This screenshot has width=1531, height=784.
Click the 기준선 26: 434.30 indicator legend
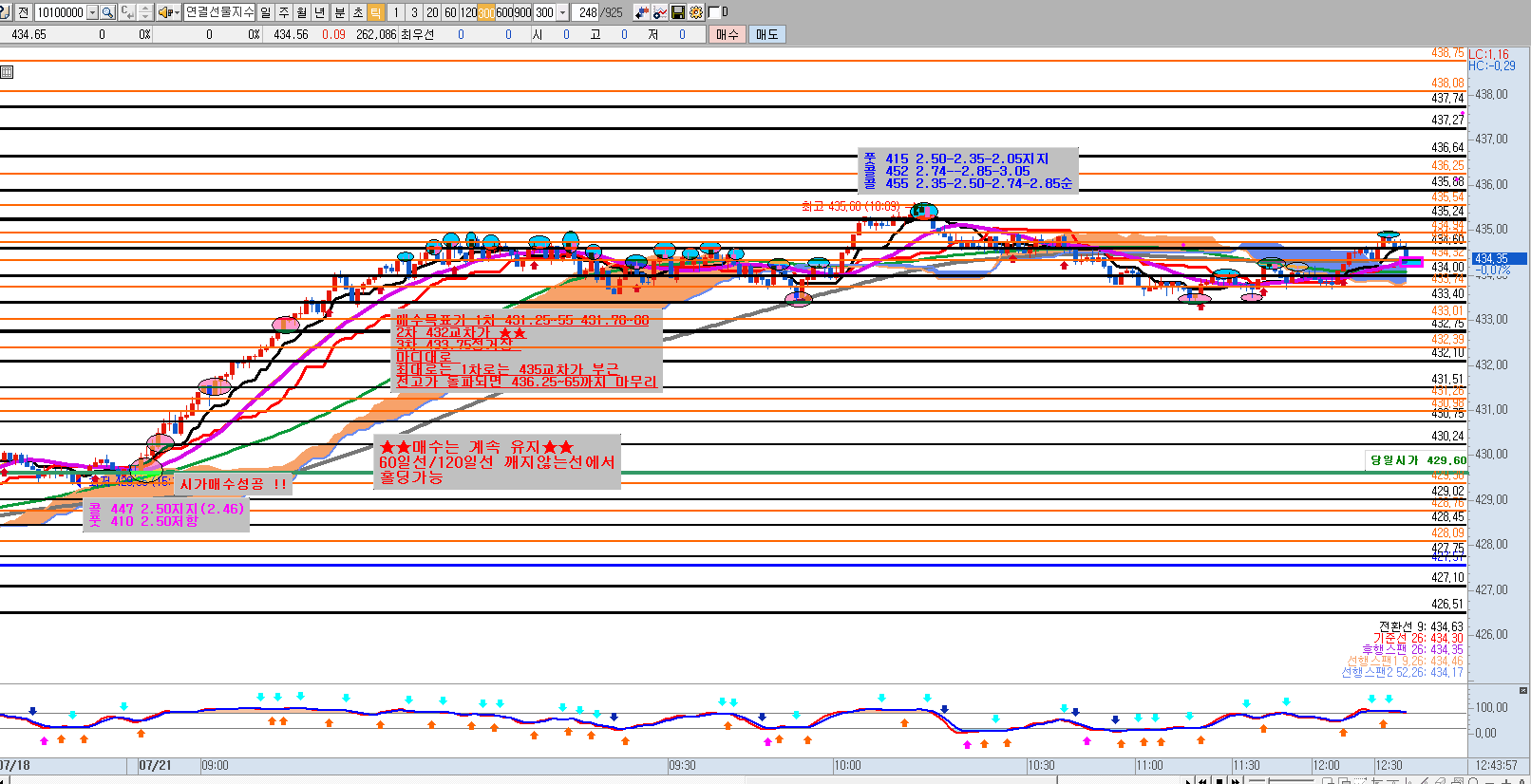click(x=1418, y=638)
